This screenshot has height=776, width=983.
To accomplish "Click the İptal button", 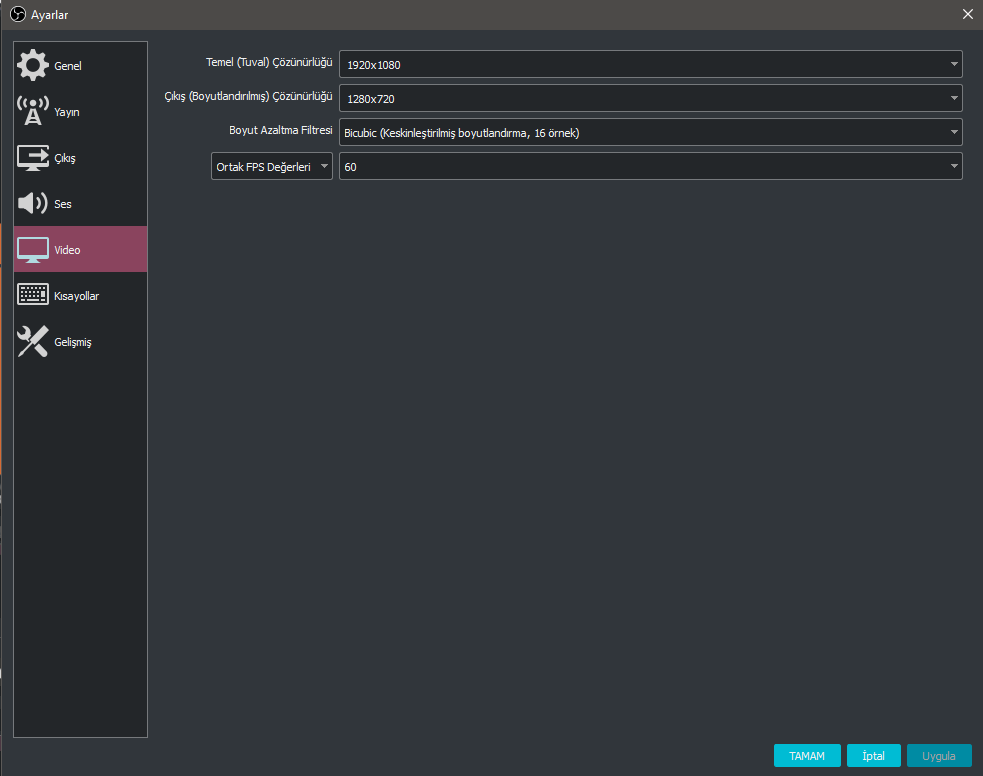I will click(873, 755).
